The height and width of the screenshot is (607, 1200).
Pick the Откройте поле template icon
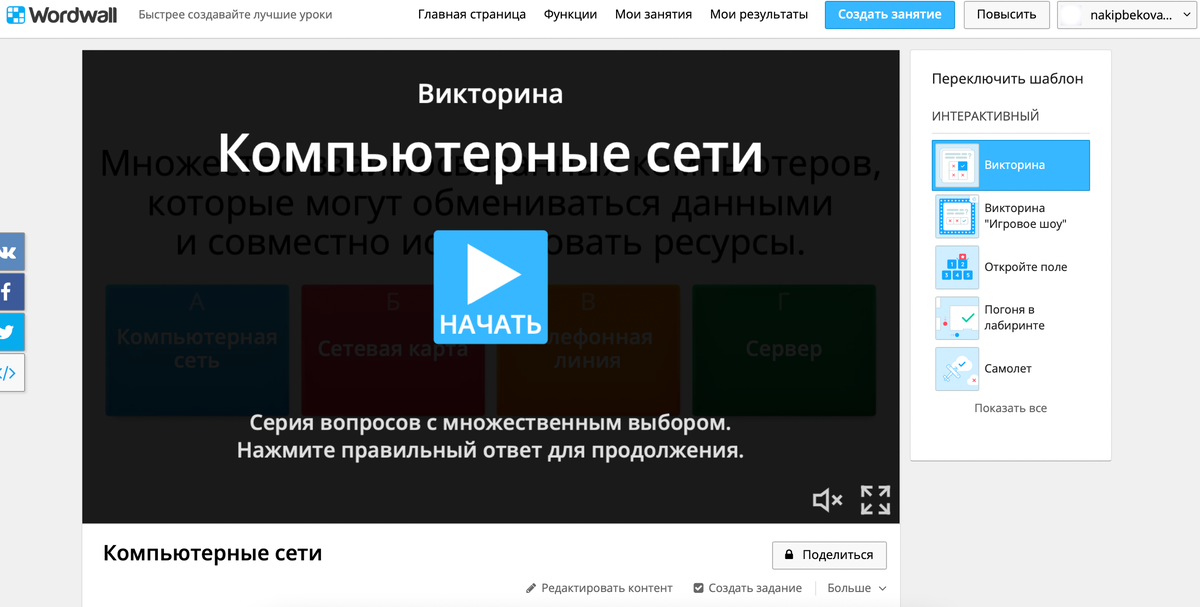coord(957,267)
